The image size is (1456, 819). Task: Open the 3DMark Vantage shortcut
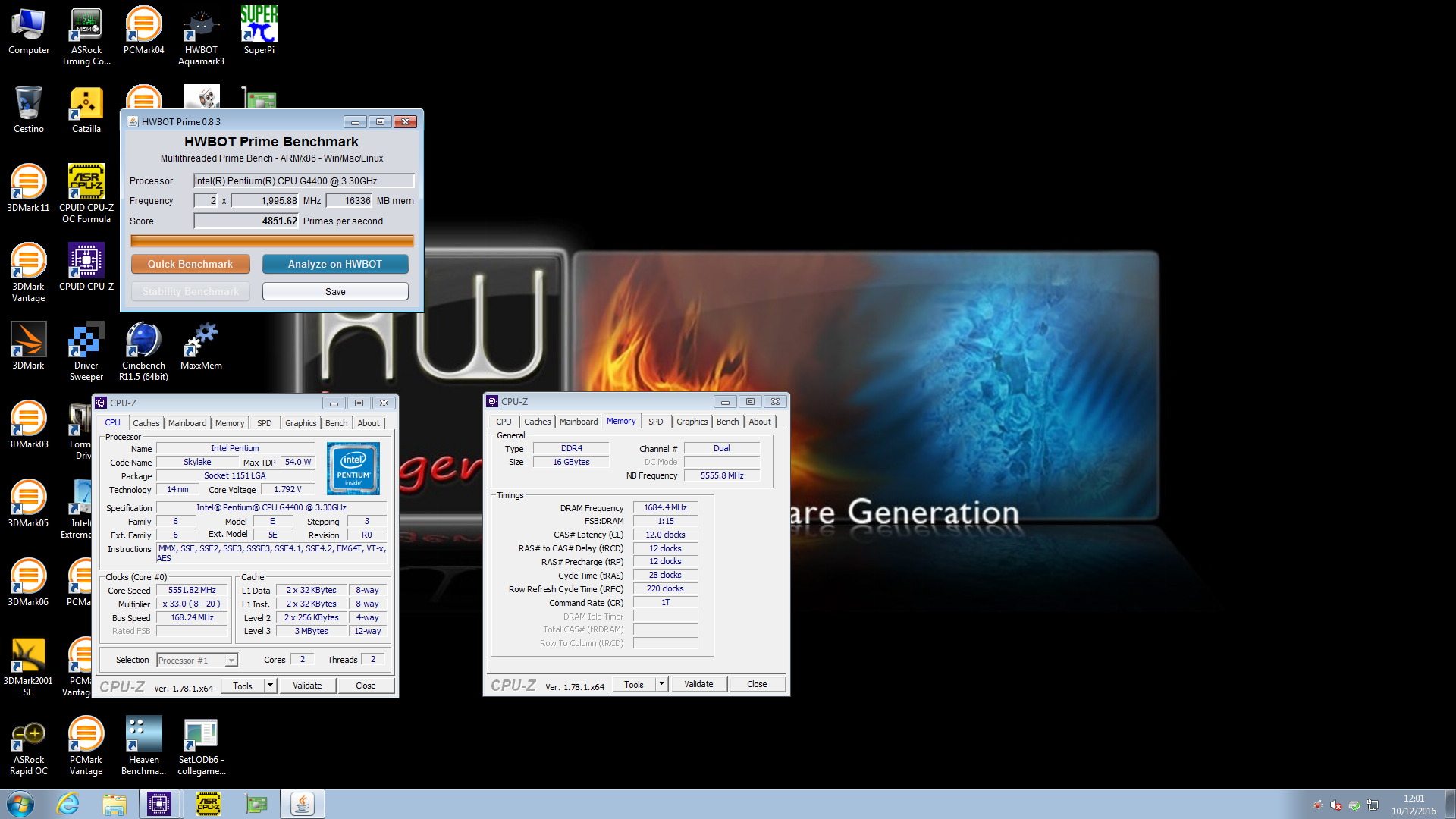(x=29, y=273)
